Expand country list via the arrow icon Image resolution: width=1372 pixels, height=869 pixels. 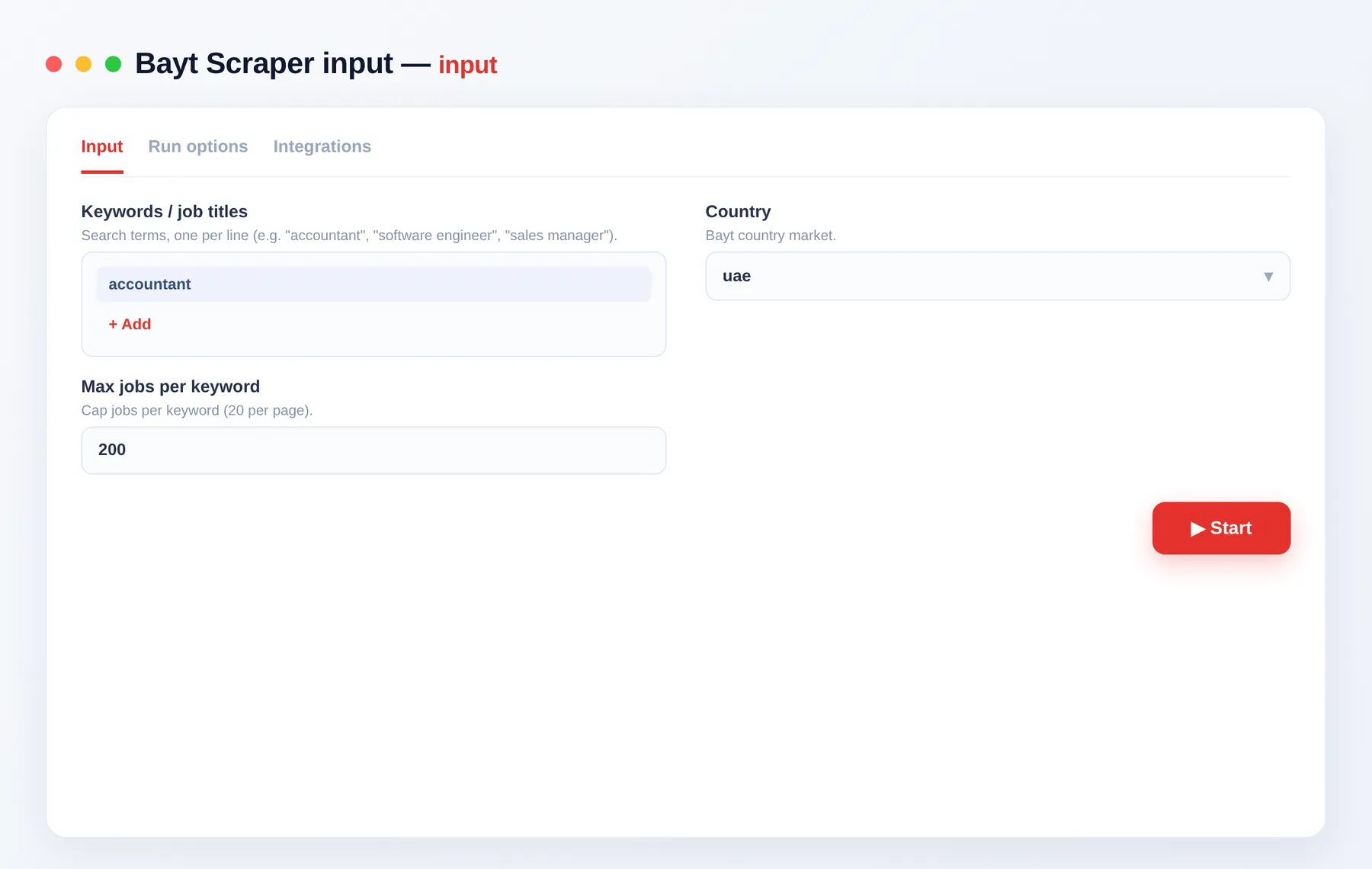(1268, 277)
